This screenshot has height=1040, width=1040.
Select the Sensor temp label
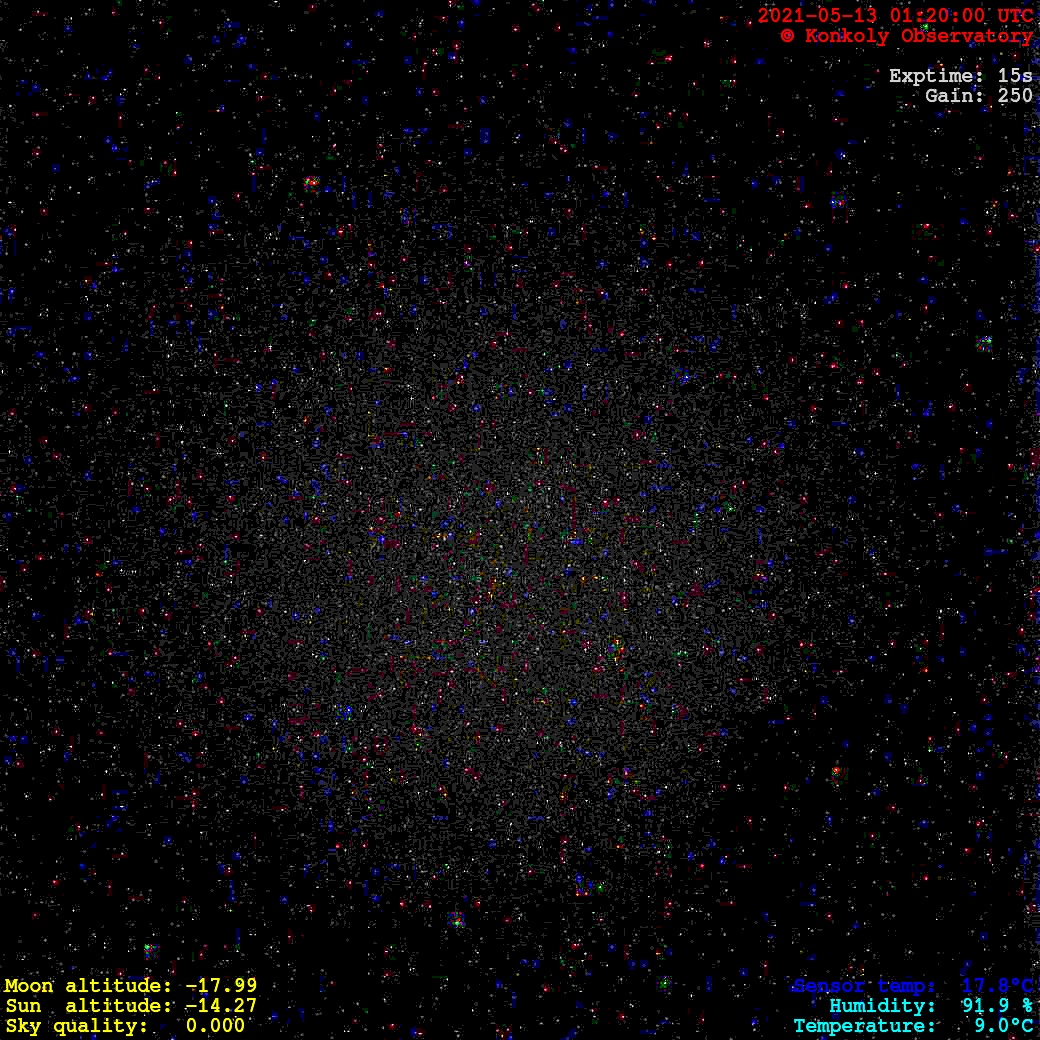(865, 987)
